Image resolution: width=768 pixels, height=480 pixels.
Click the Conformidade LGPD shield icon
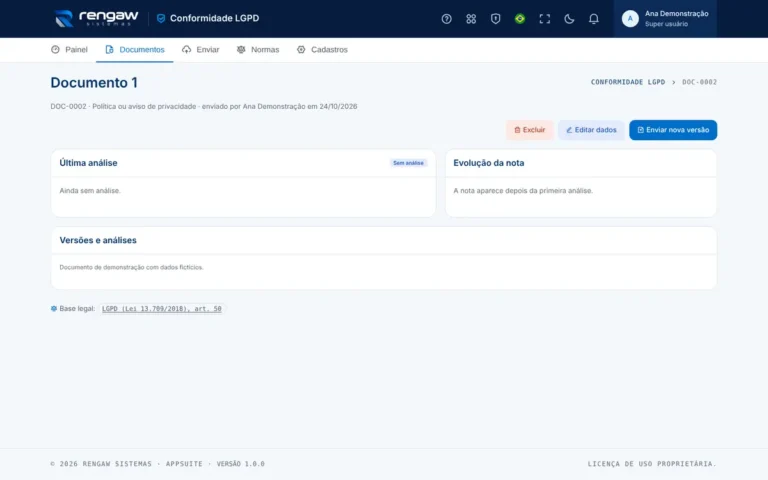(x=161, y=19)
